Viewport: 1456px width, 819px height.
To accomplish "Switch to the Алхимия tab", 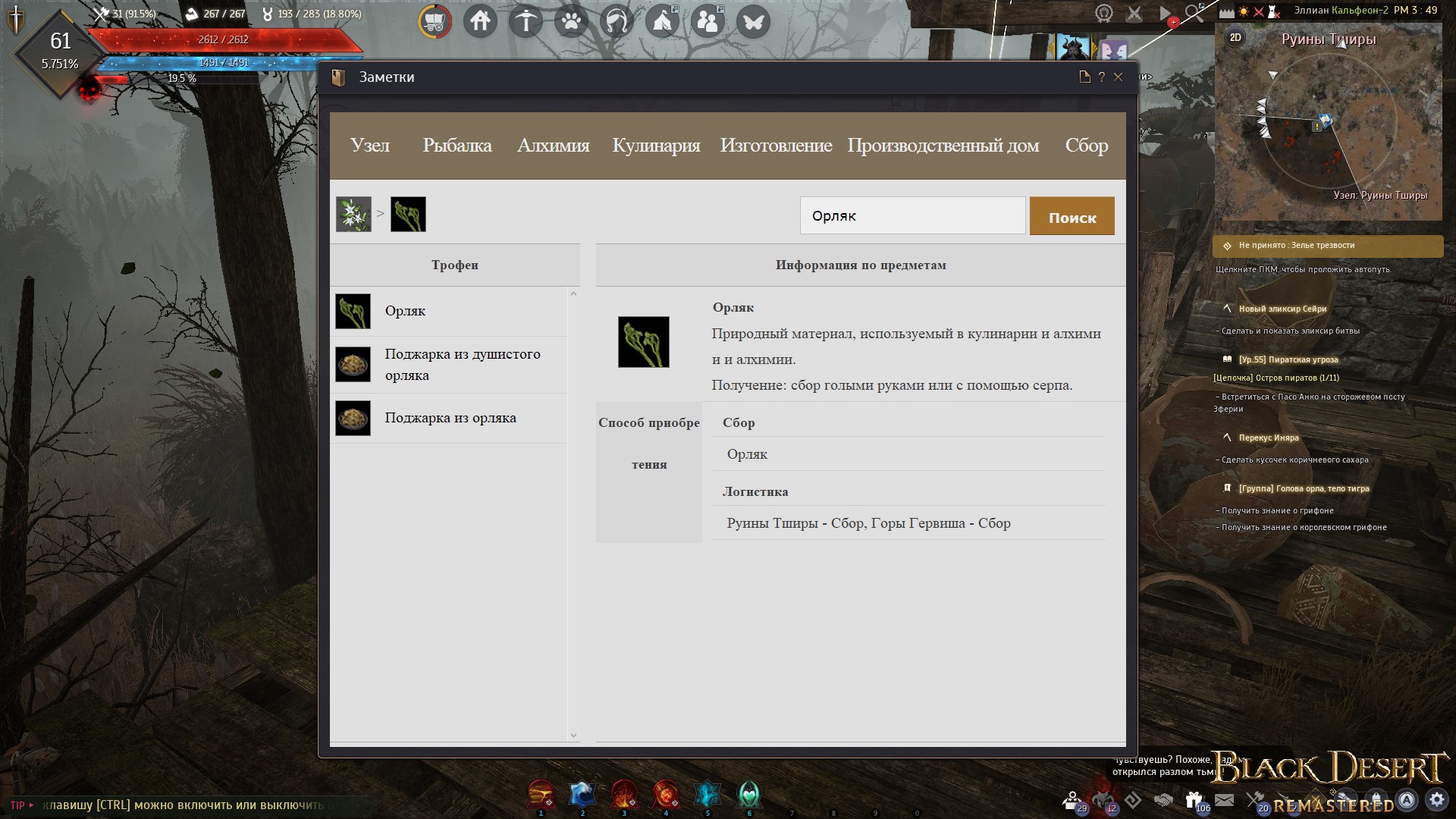I will (x=553, y=146).
